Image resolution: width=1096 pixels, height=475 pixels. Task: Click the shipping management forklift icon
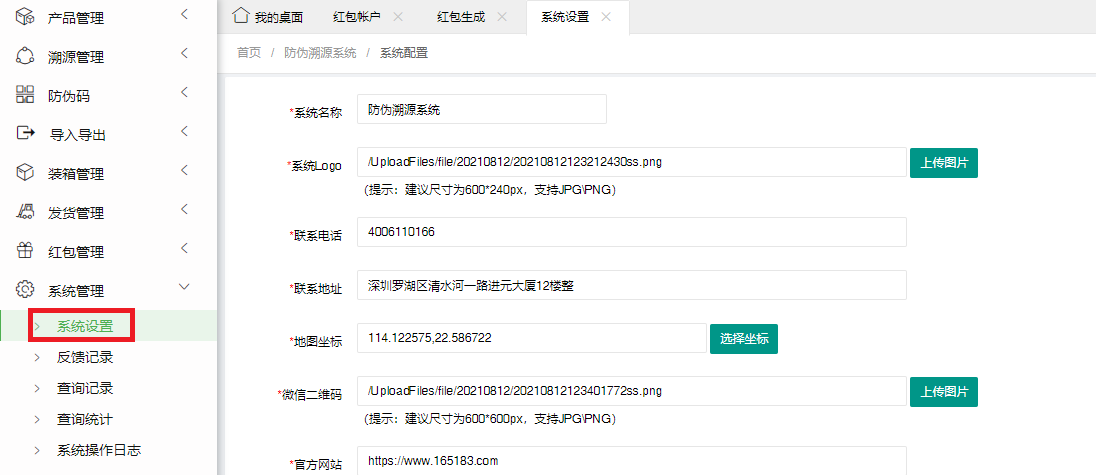[x=25, y=212]
